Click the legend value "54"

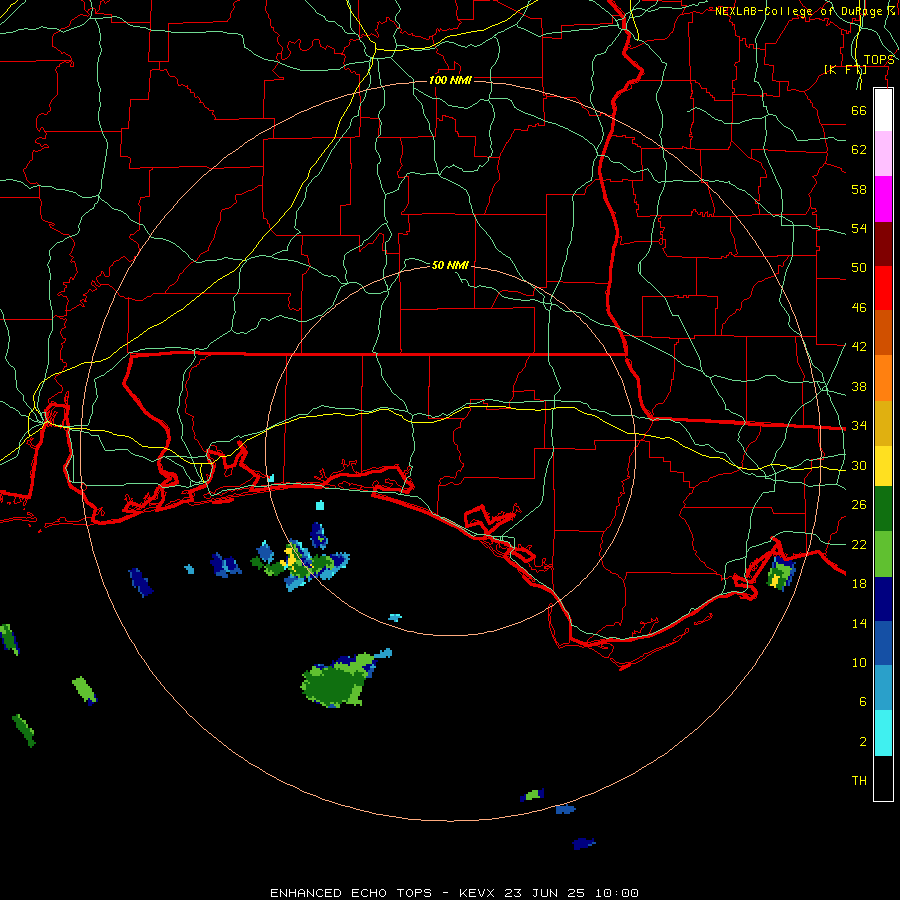[x=859, y=228]
